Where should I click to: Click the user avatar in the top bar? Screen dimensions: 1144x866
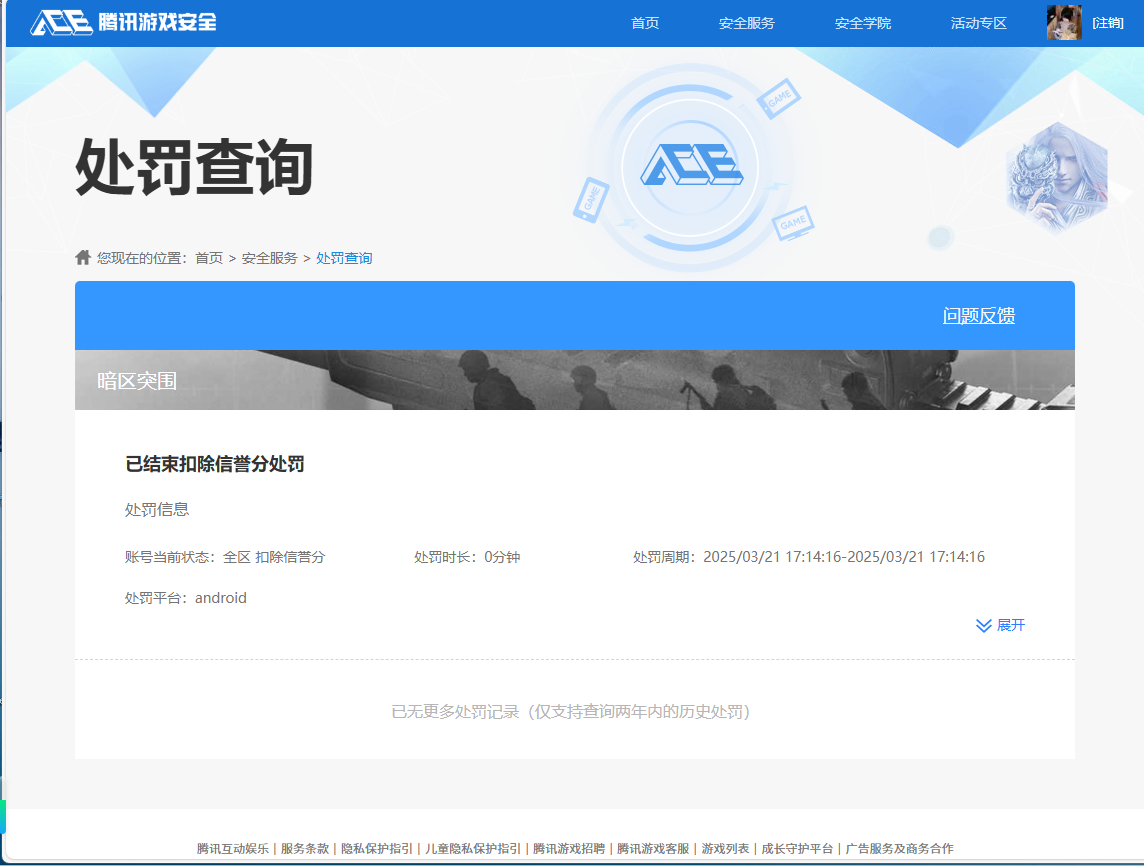[1063, 23]
